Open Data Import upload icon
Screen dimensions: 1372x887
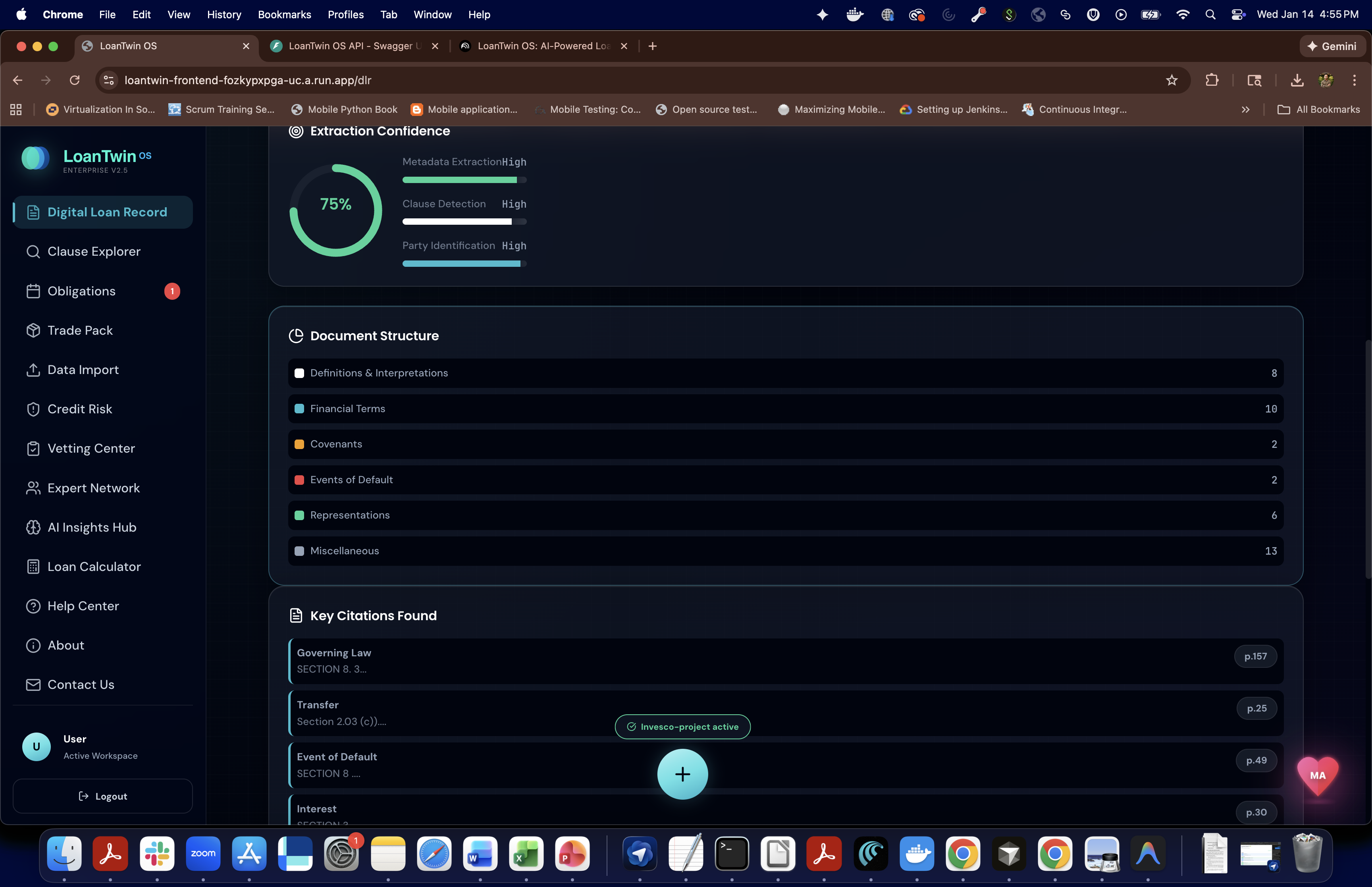(33, 370)
